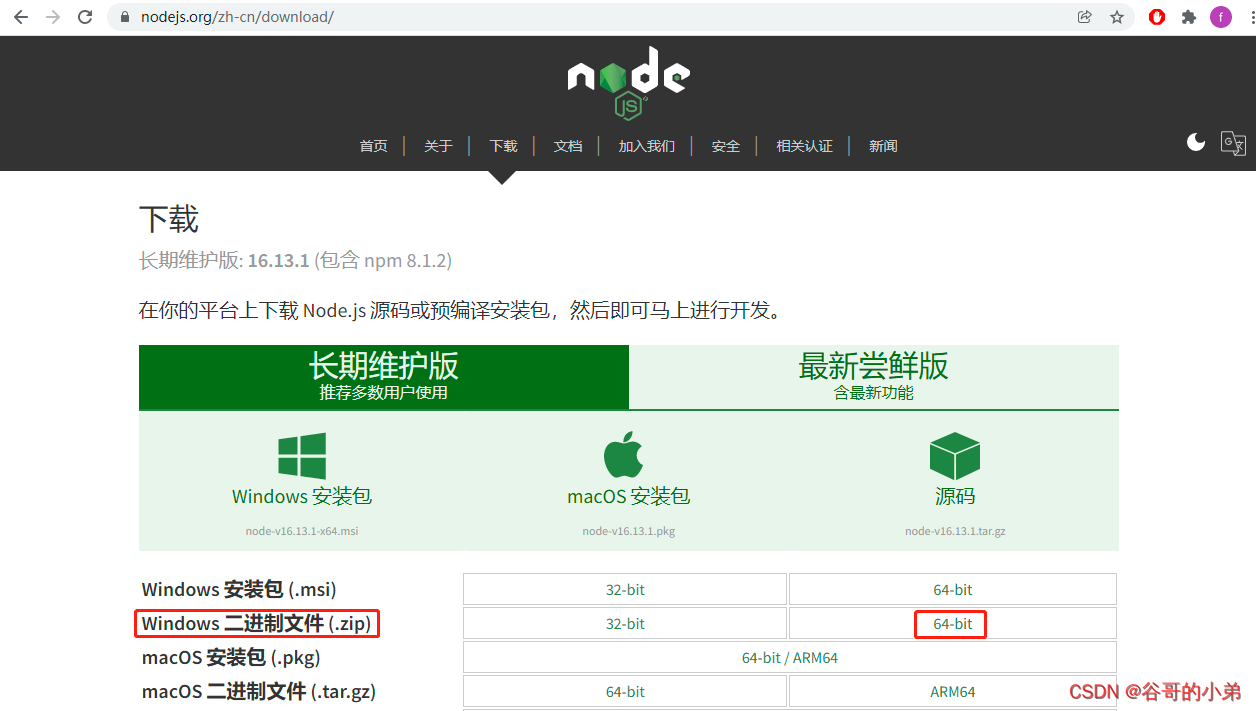Click the Windows 二进制文件 (.zip) row label
The width and height of the screenshot is (1256, 711).
coord(257,624)
